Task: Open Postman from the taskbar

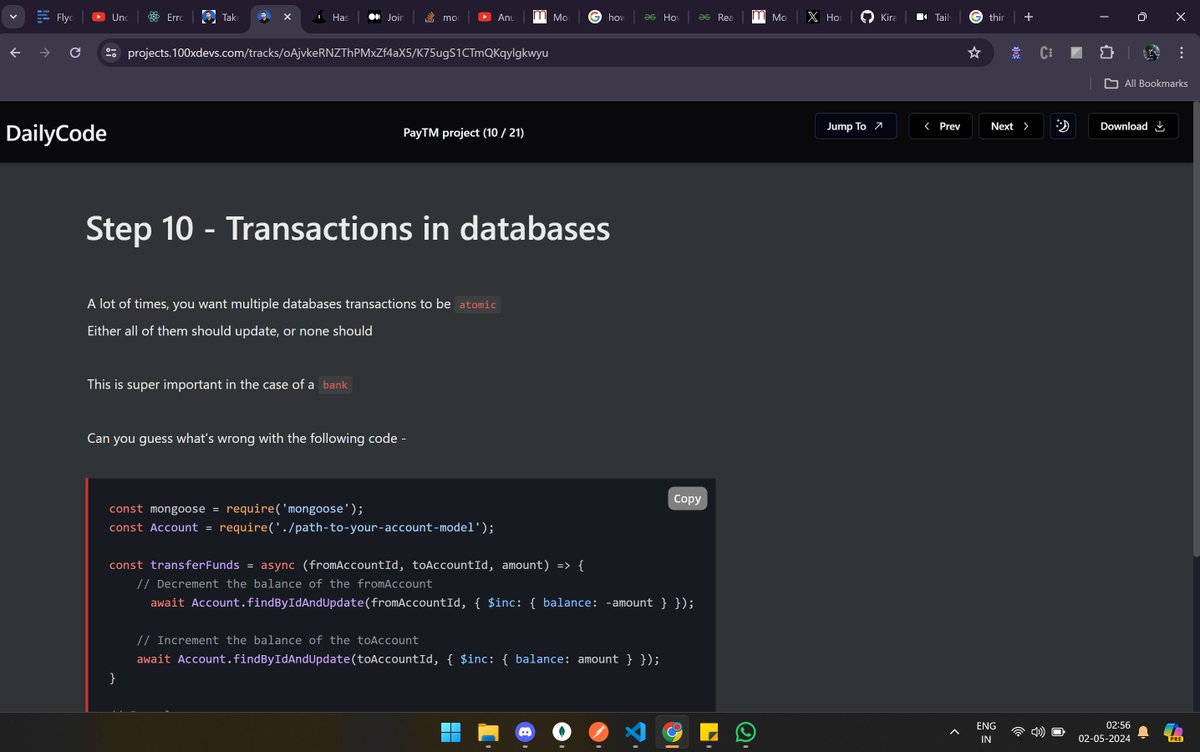Action: tap(598, 732)
